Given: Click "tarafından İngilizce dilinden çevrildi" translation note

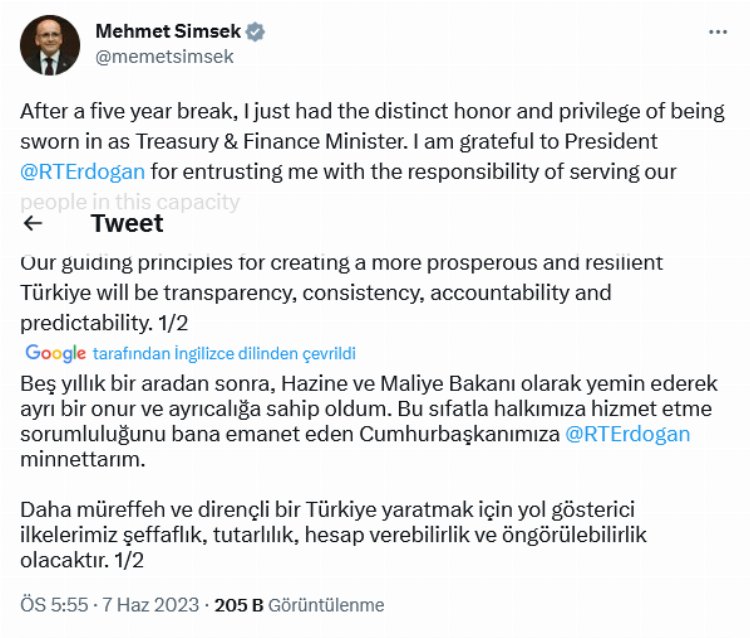Looking at the screenshot, I should pyautogui.click(x=224, y=353).
